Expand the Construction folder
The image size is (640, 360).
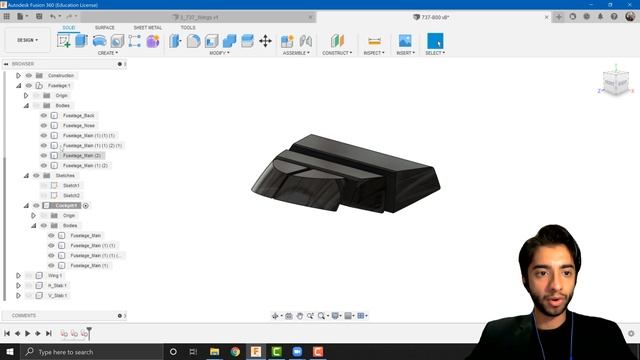[x=18, y=76]
